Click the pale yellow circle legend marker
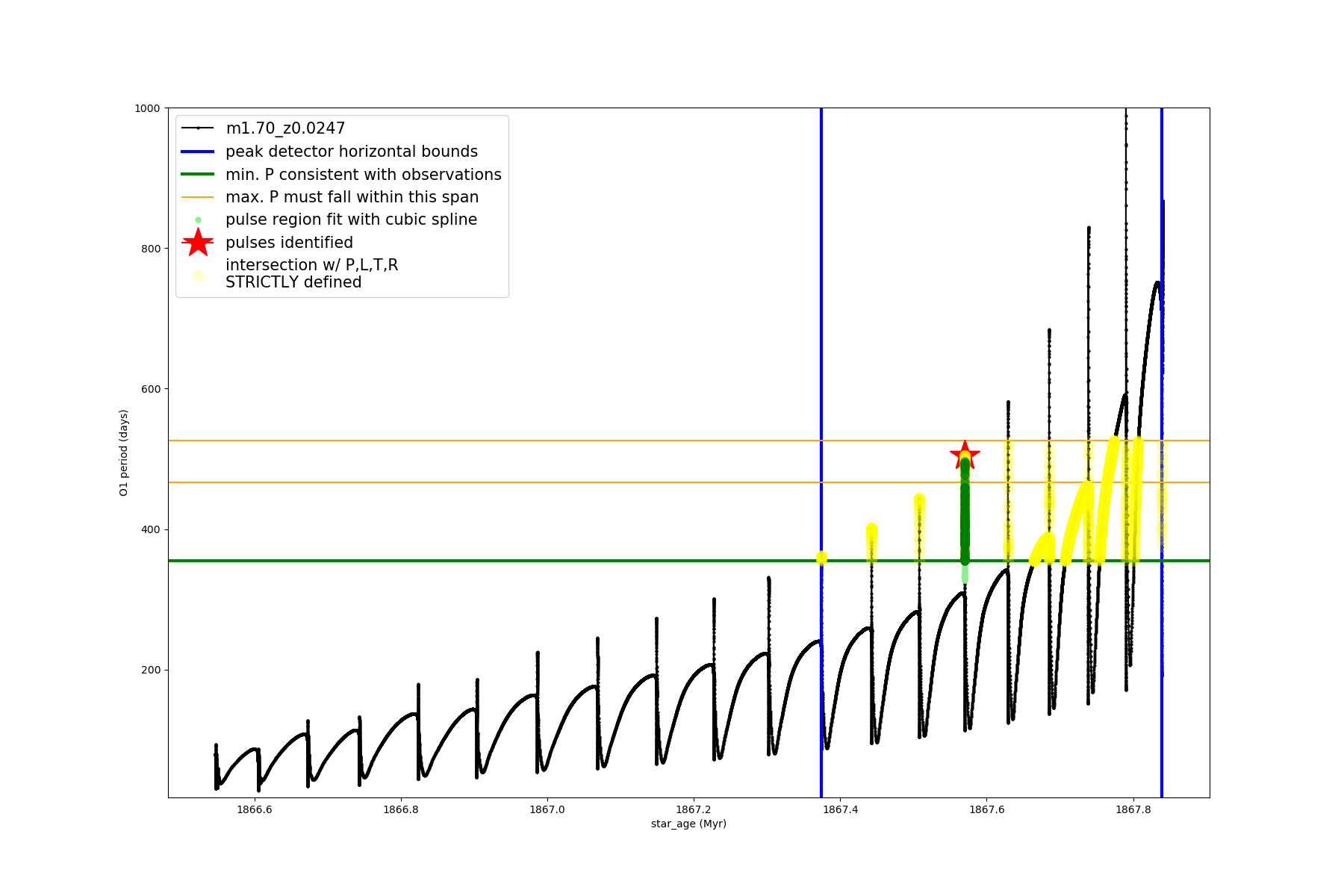Viewport: 1344px width, 896px height. 198,276
